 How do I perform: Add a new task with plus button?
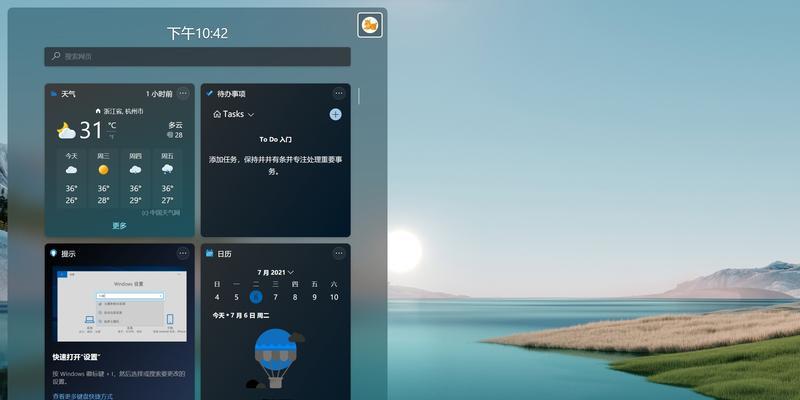[x=335, y=114]
